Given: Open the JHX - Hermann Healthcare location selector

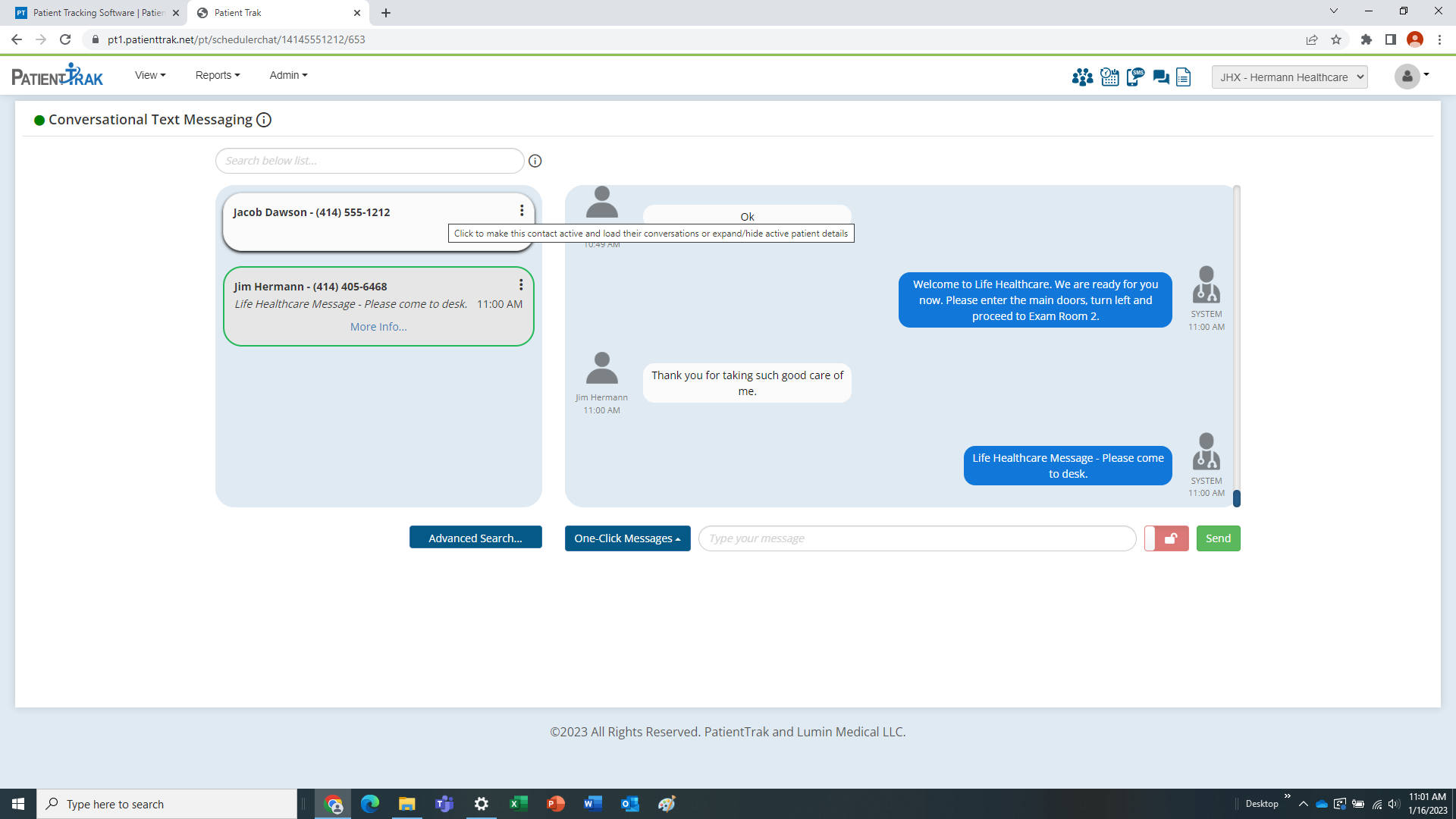Looking at the screenshot, I should (1288, 77).
